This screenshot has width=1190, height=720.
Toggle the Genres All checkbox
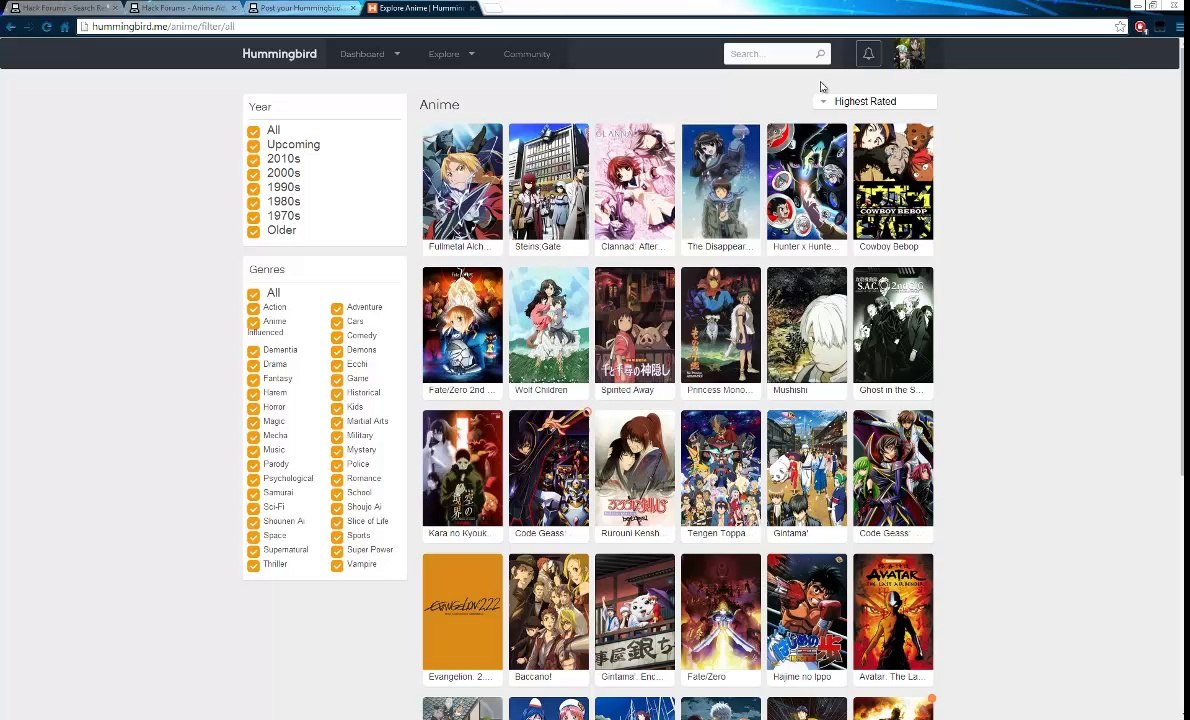click(x=253, y=294)
